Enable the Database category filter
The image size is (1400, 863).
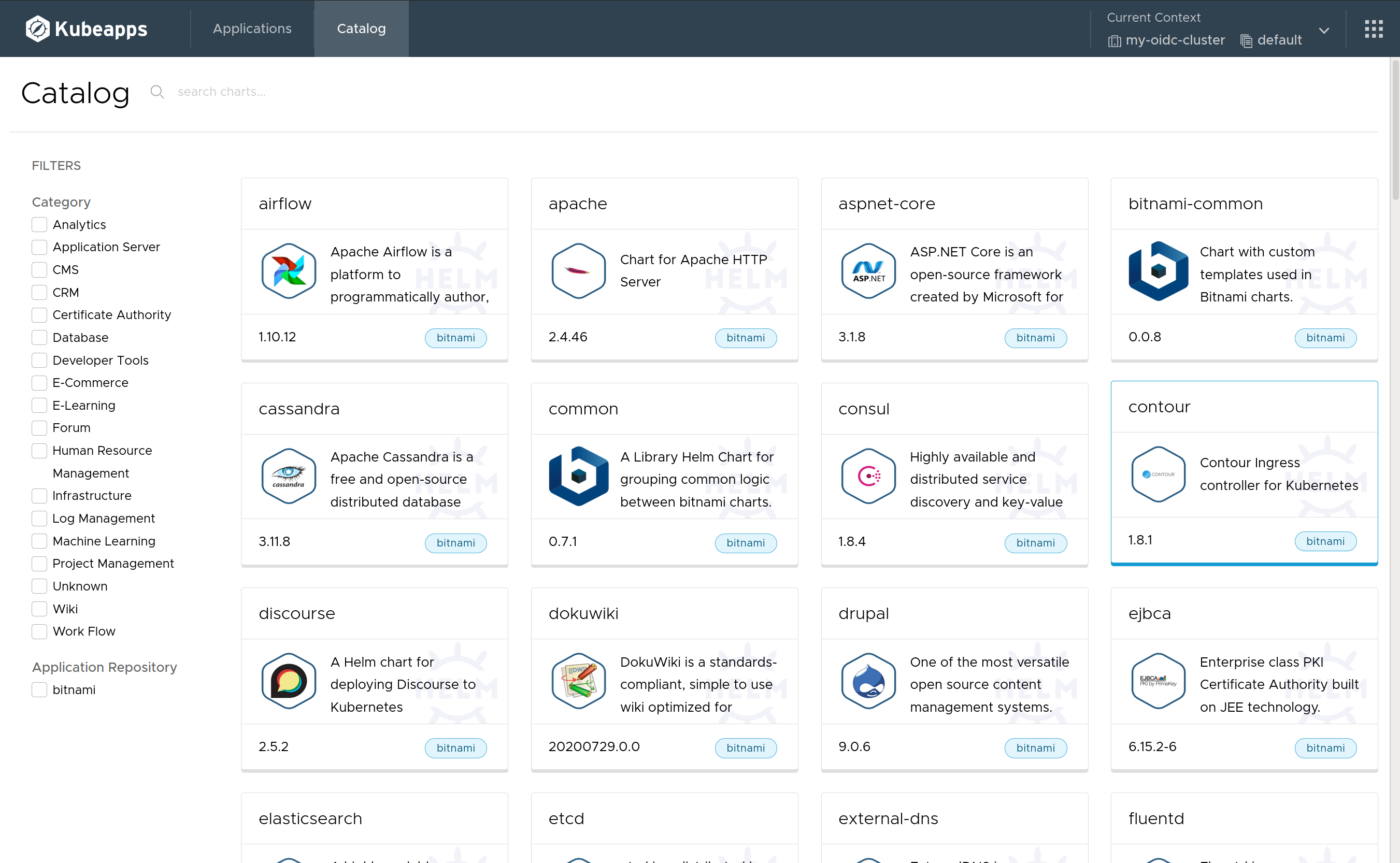click(x=39, y=337)
